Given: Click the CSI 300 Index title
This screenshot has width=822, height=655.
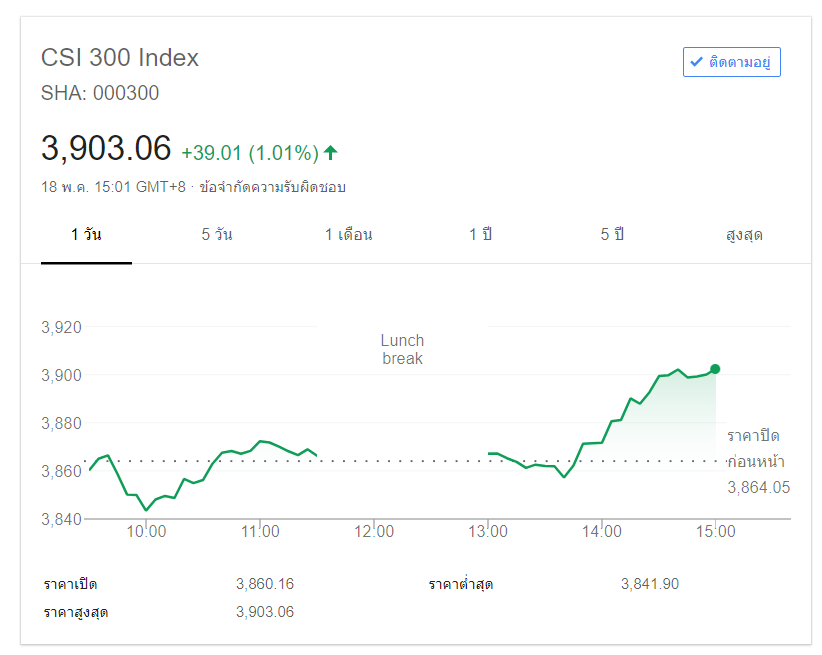Looking at the screenshot, I should click(x=120, y=57).
